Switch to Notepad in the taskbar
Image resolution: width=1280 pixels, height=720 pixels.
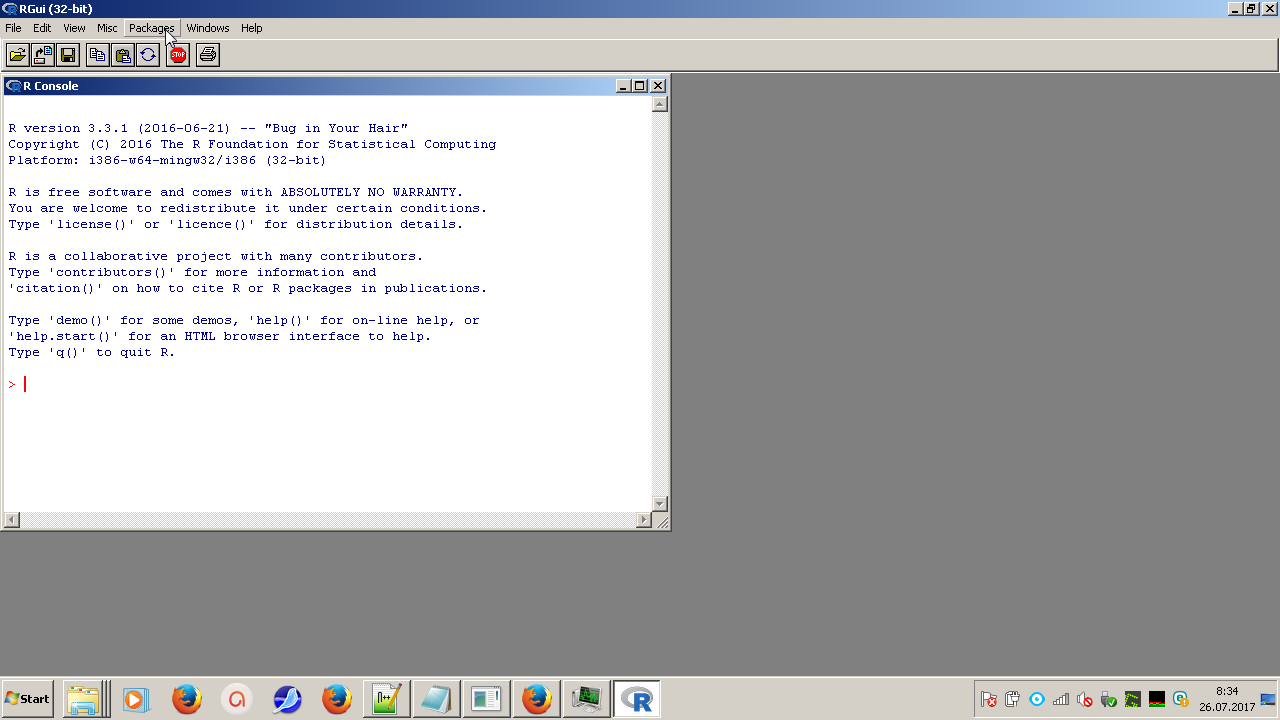click(437, 699)
